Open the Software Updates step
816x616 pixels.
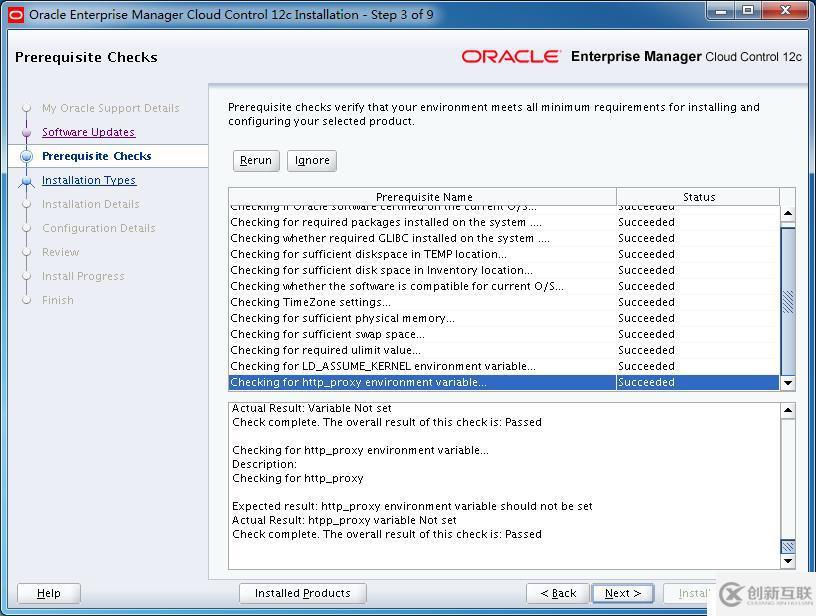(x=88, y=132)
